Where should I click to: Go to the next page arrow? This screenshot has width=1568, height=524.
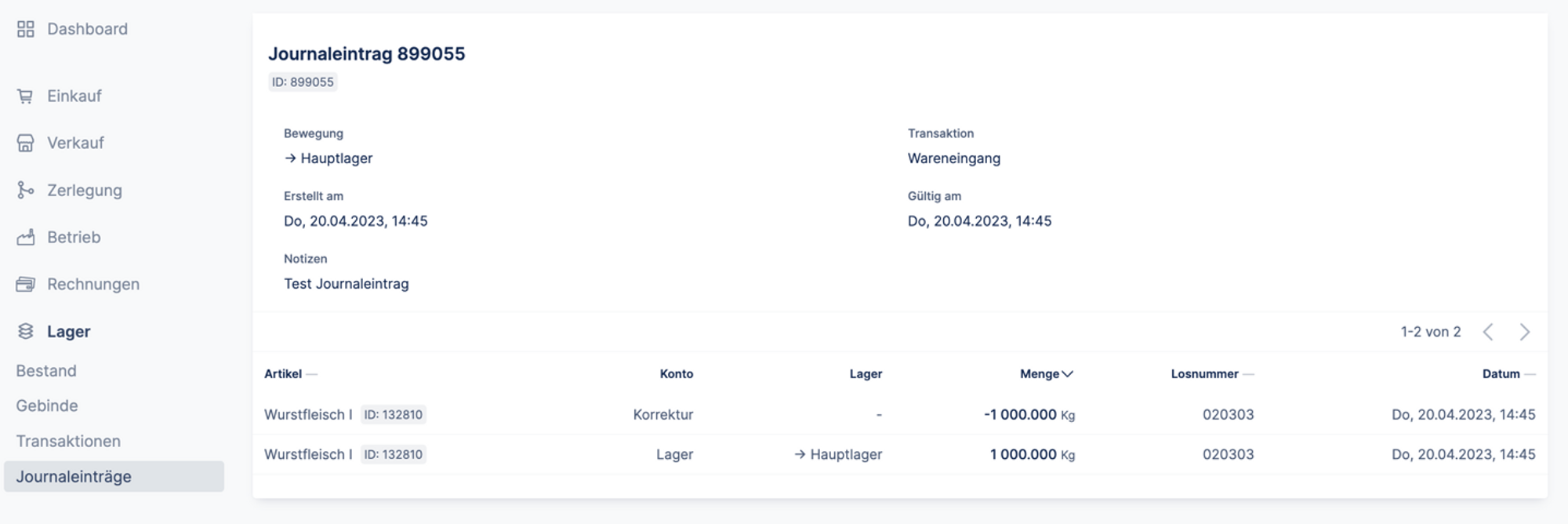click(x=1524, y=332)
